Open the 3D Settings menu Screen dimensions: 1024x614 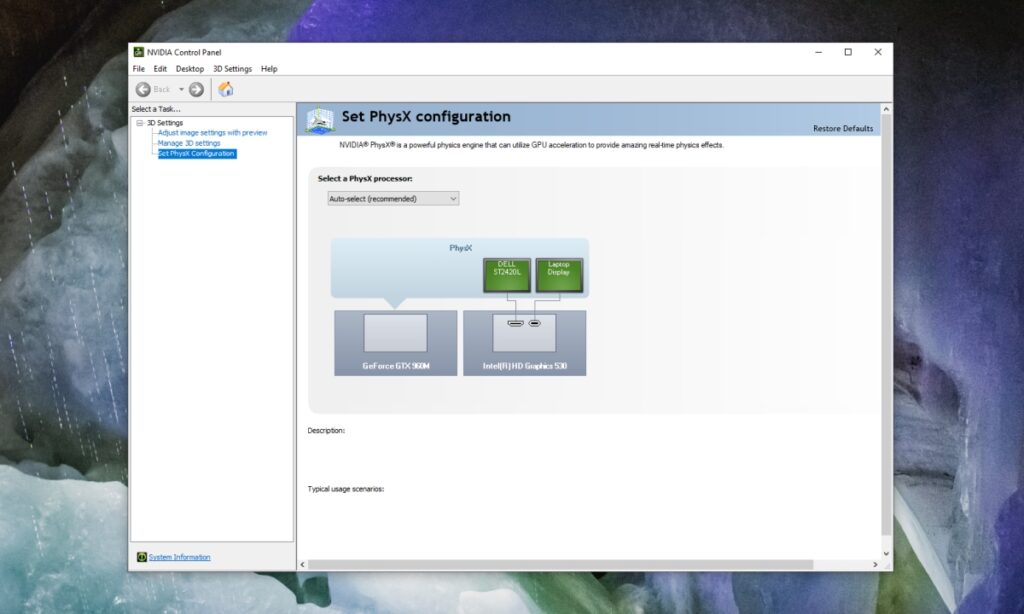point(231,68)
